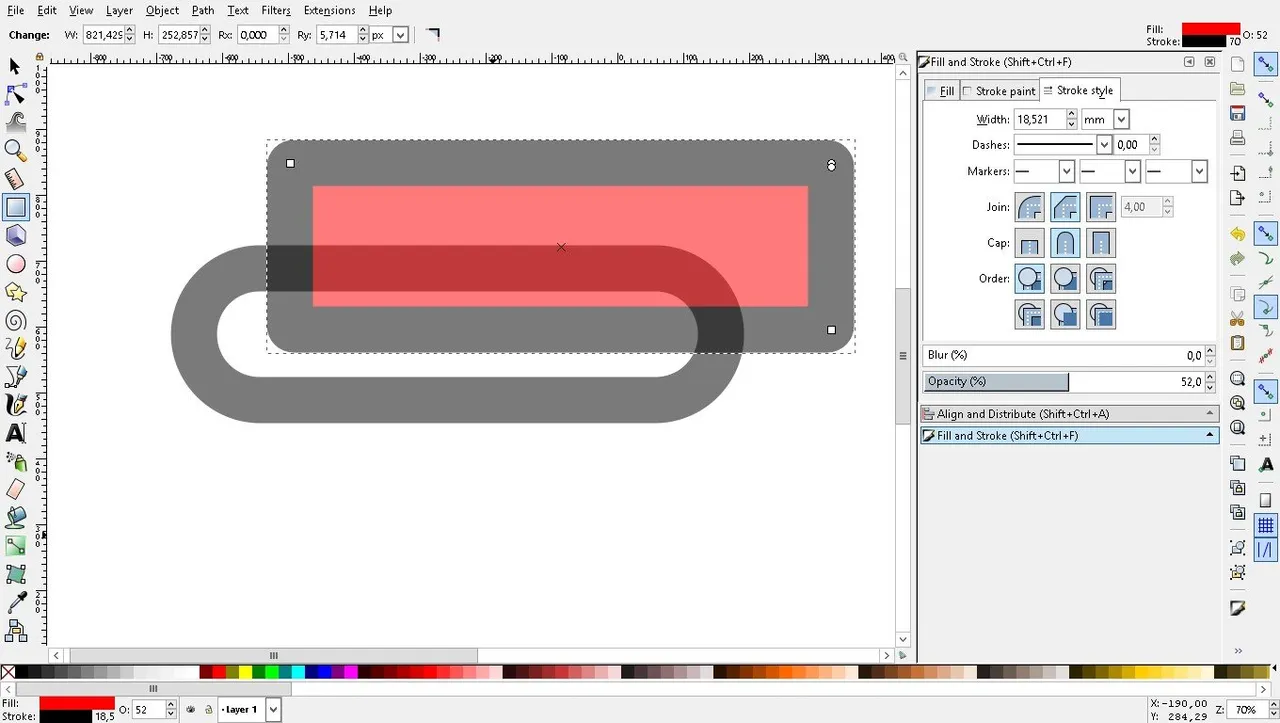Pick yellow from color palette

click(246, 672)
